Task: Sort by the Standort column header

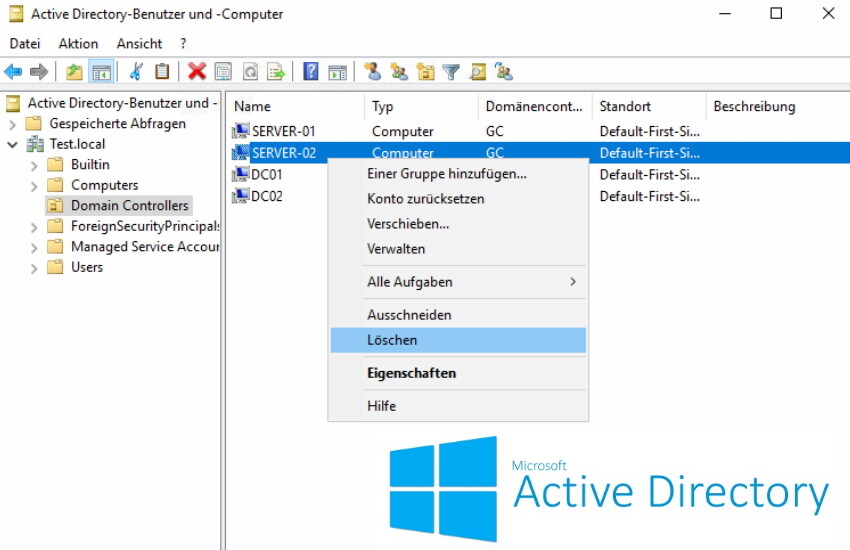Action: click(649, 106)
